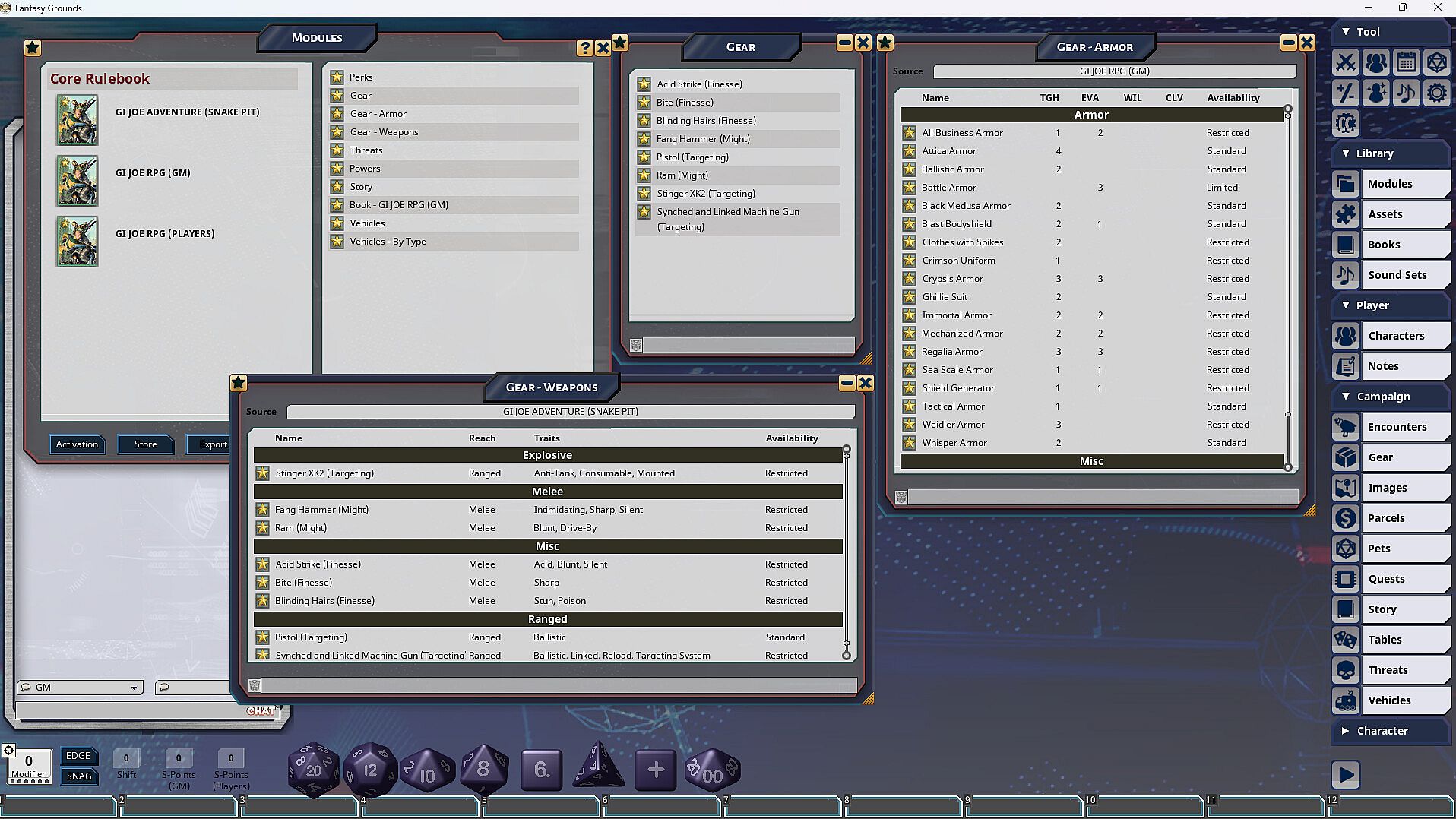The width and height of the screenshot is (1456, 819).
Task: Collapse the Campaign section header
Action: pos(1391,397)
